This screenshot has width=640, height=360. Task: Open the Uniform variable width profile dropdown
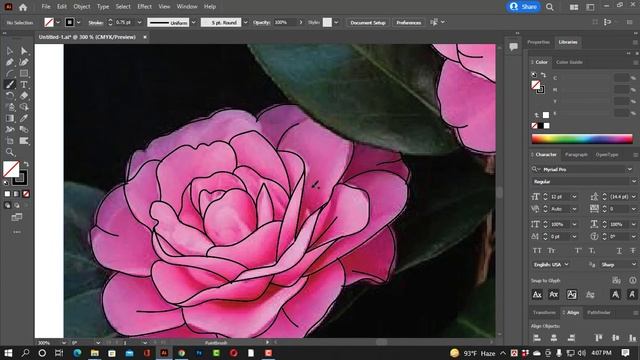tap(193, 22)
